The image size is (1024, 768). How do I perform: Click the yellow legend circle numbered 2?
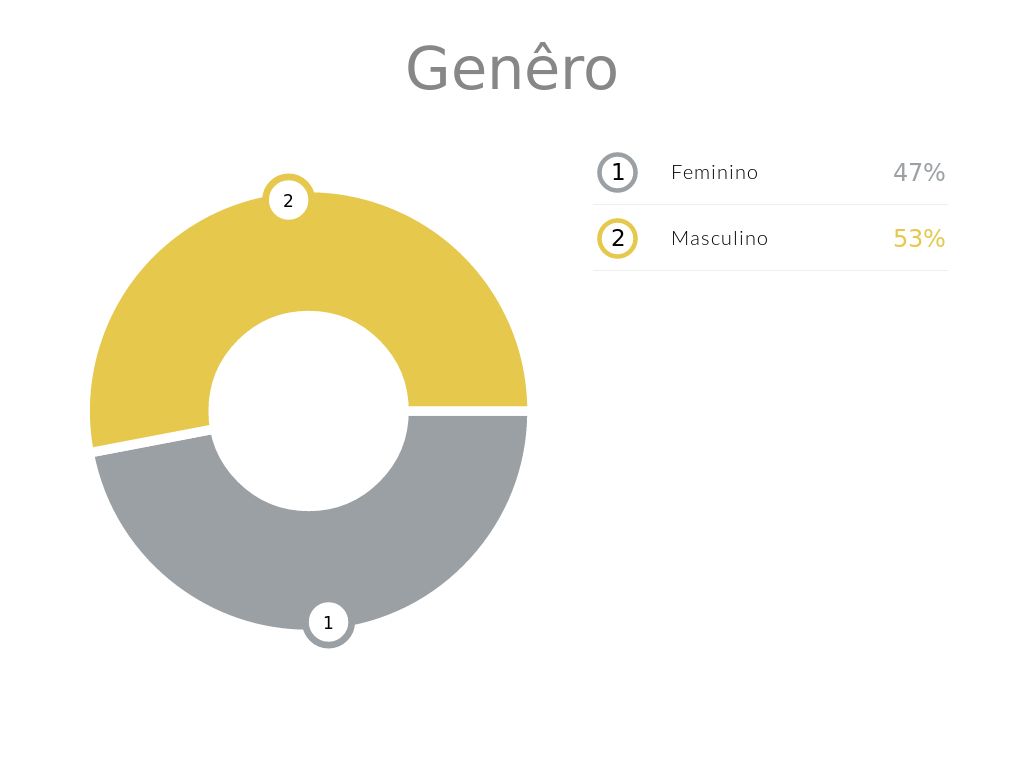618,238
